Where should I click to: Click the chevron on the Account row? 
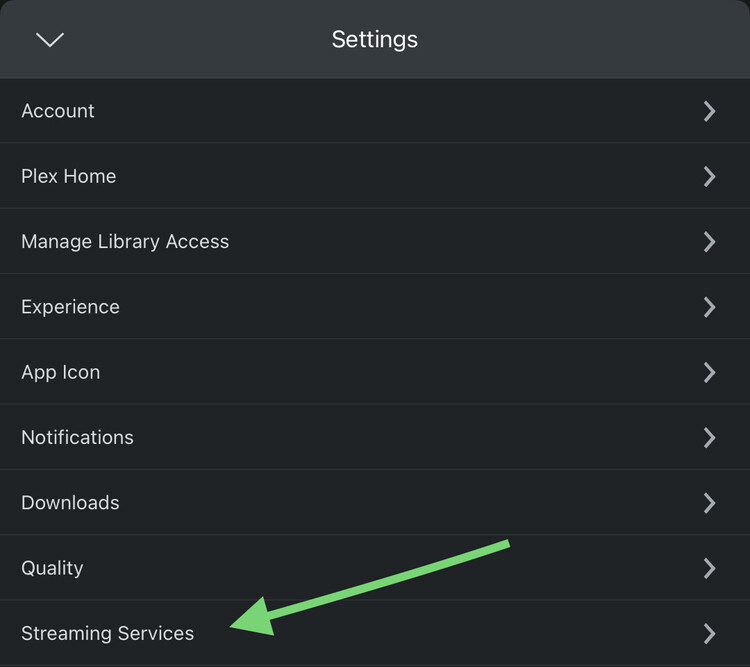709,111
